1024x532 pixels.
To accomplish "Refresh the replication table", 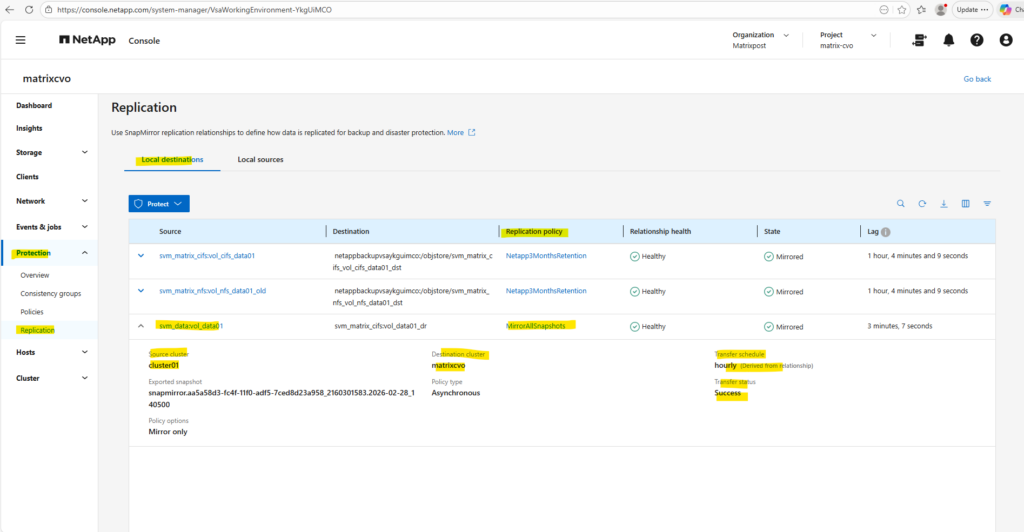I will click(922, 204).
